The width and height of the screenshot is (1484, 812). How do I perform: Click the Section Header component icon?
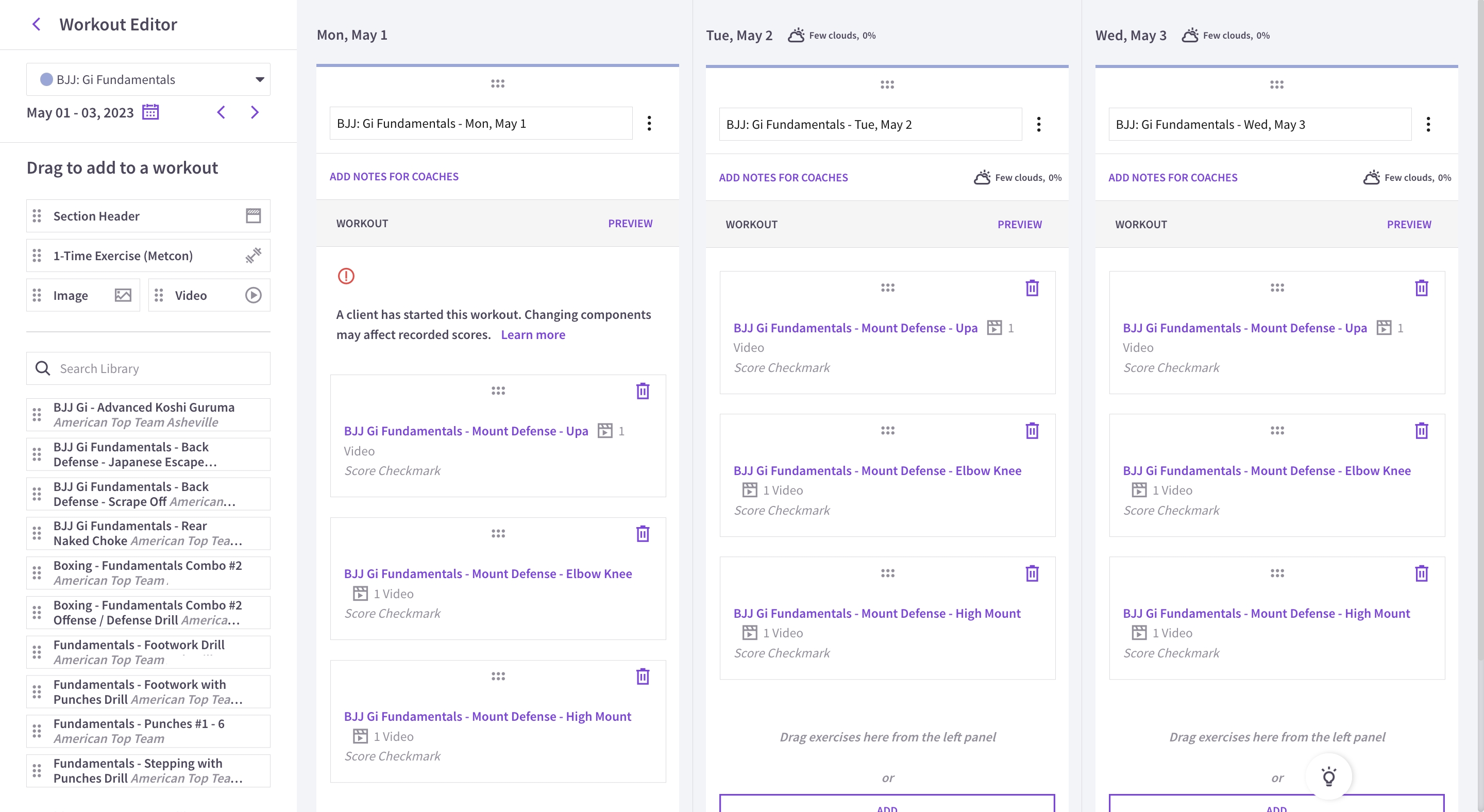point(253,216)
